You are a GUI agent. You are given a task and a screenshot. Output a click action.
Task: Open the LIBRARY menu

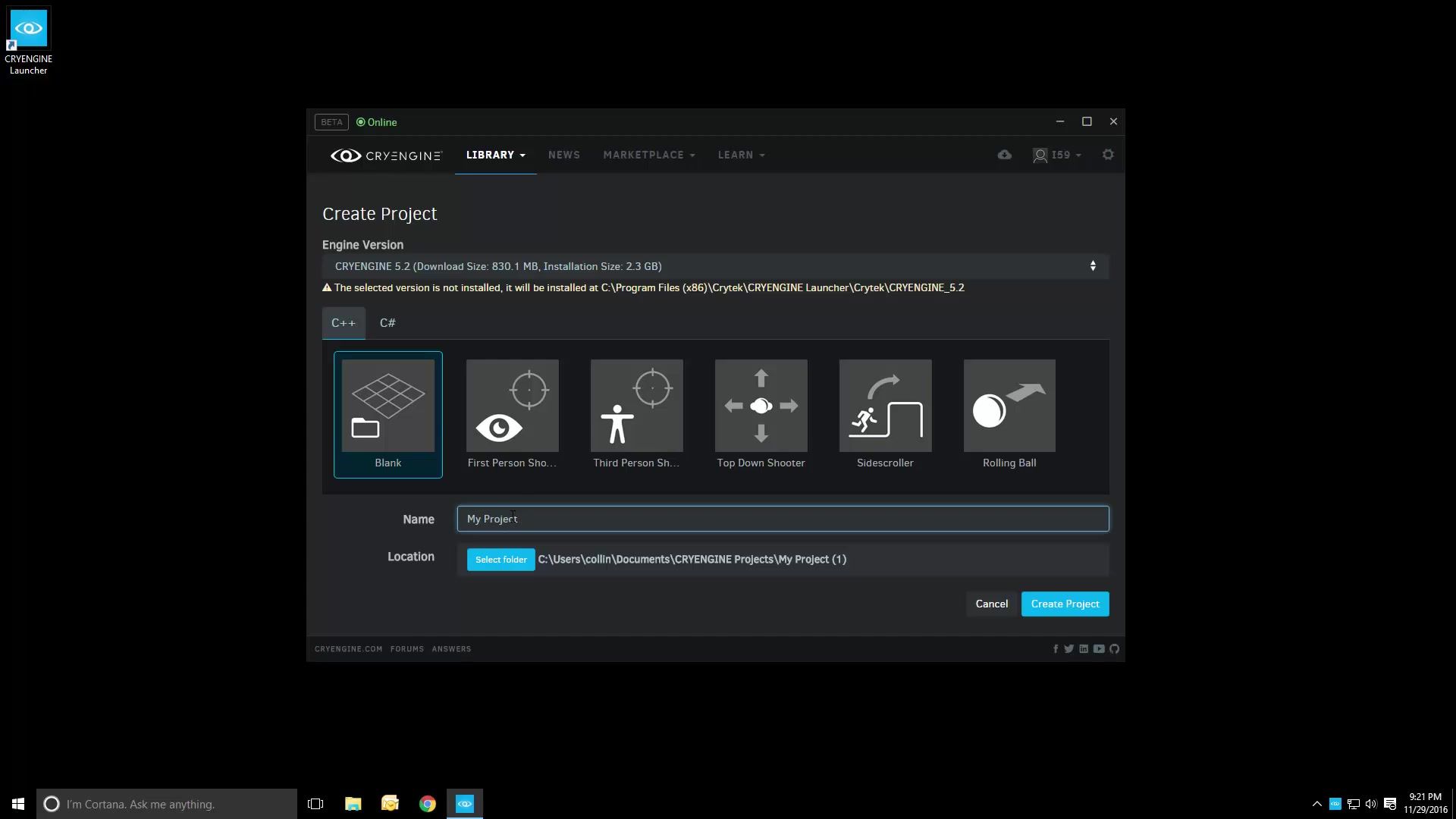pyautogui.click(x=495, y=155)
